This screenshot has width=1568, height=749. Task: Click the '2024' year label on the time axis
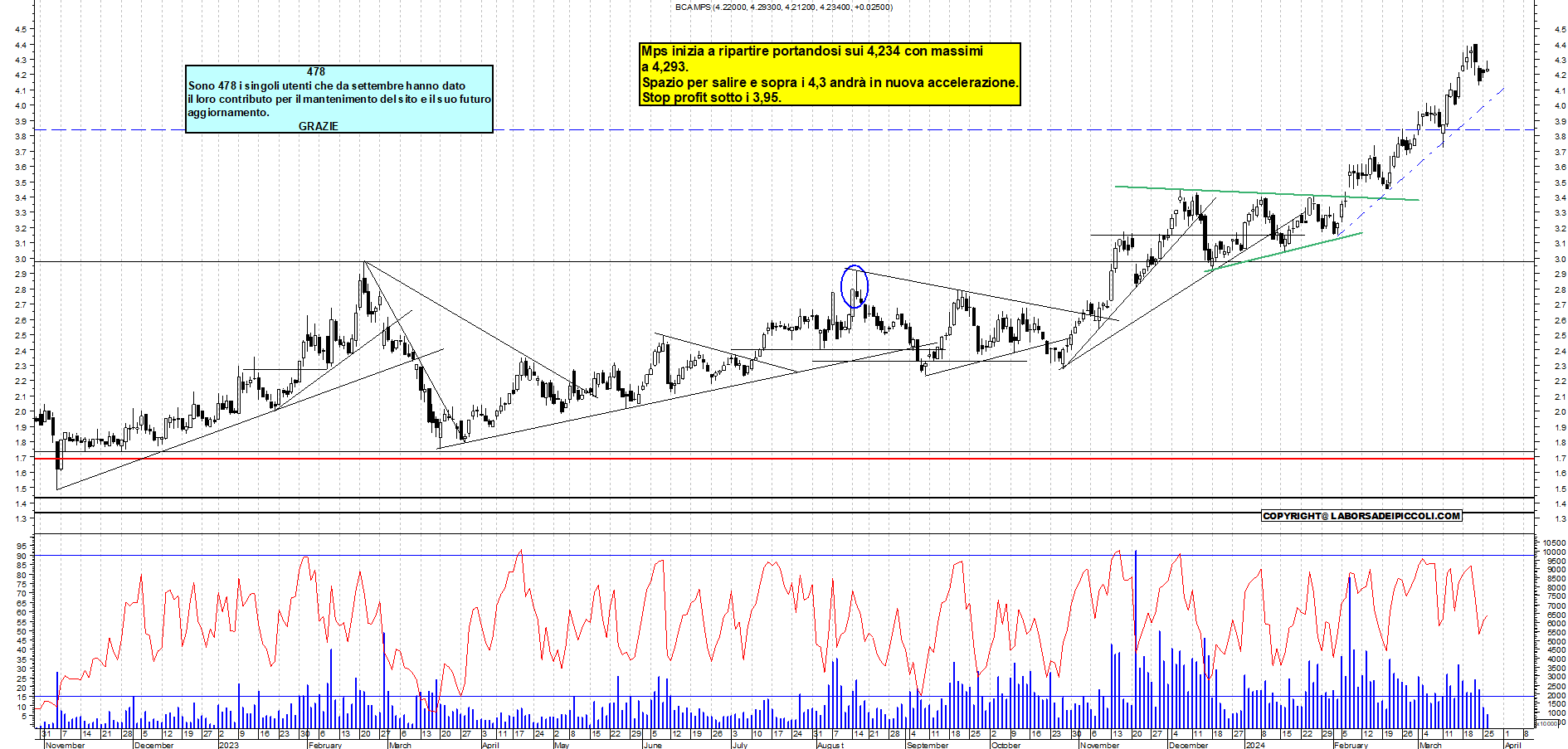tap(1255, 745)
